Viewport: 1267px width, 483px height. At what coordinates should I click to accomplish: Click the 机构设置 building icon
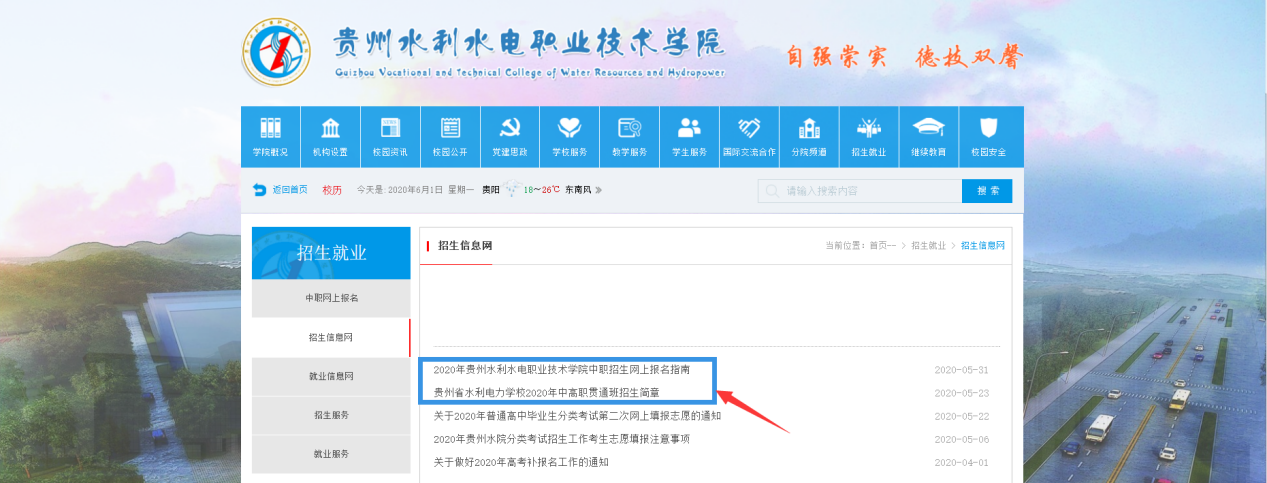click(x=330, y=128)
